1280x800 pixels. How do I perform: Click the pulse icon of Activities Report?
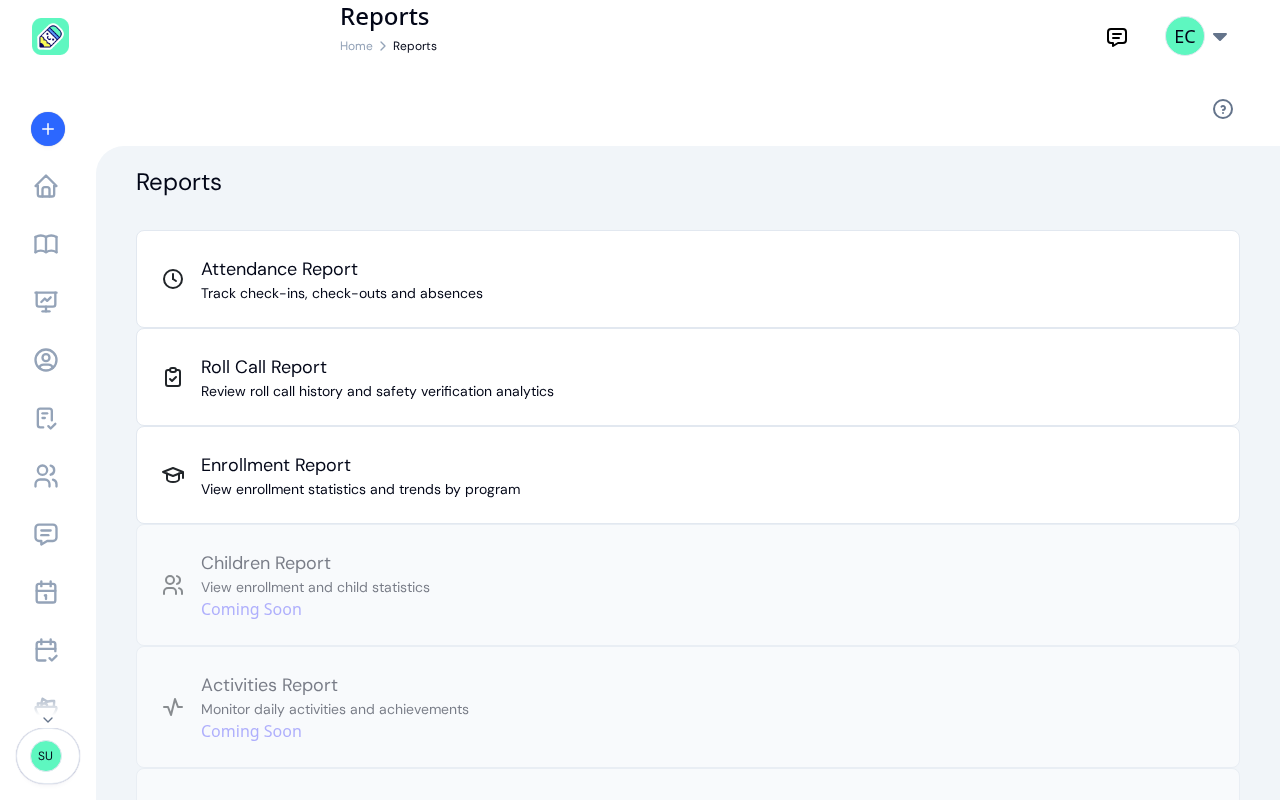click(x=173, y=707)
